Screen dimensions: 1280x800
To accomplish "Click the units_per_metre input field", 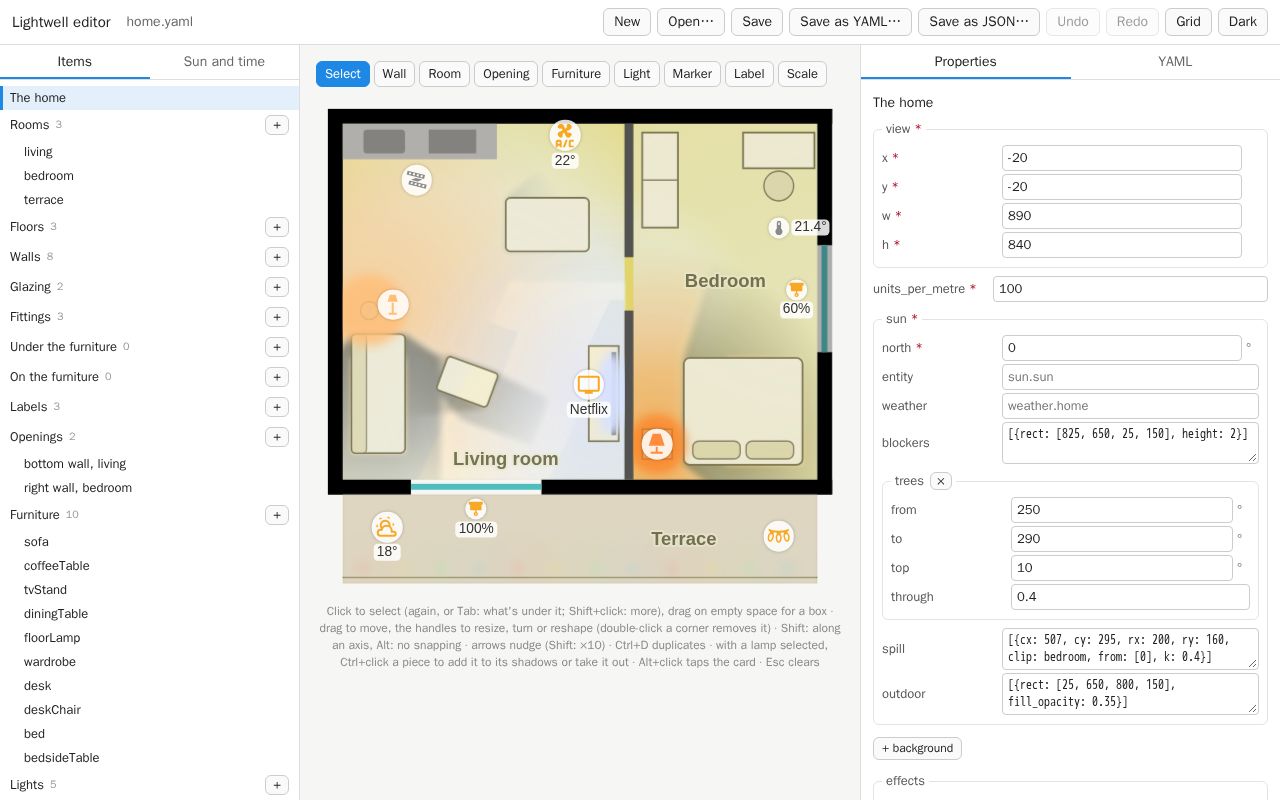I will (1130, 289).
